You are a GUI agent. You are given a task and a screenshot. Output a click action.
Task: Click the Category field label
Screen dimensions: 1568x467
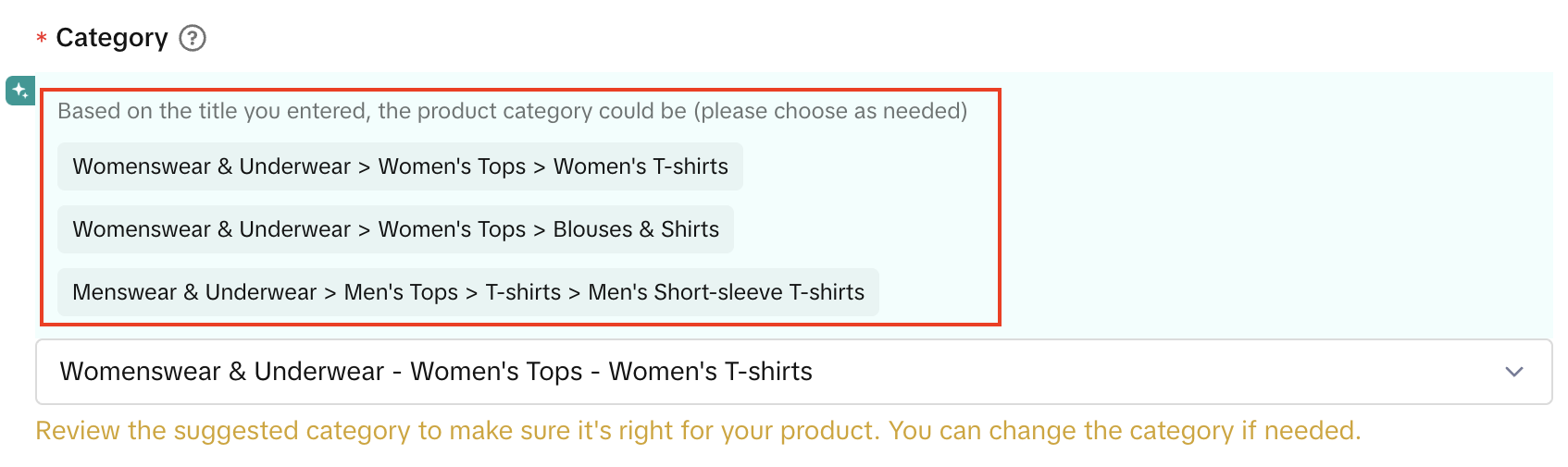112,38
